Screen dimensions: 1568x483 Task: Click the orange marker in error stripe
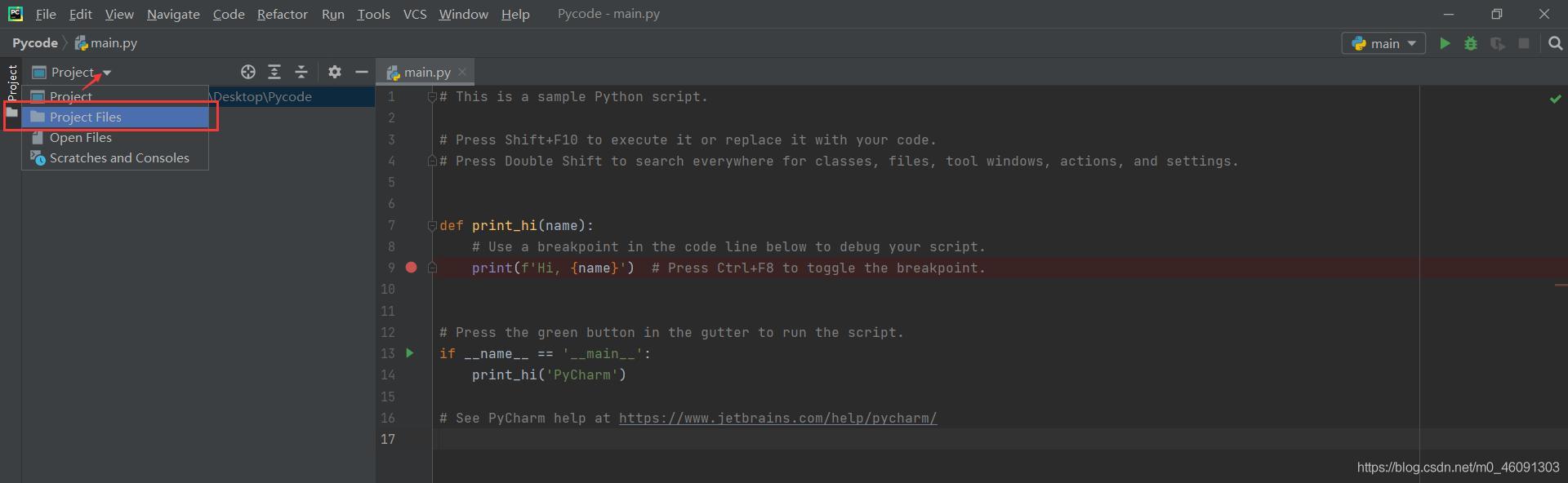[1561, 285]
